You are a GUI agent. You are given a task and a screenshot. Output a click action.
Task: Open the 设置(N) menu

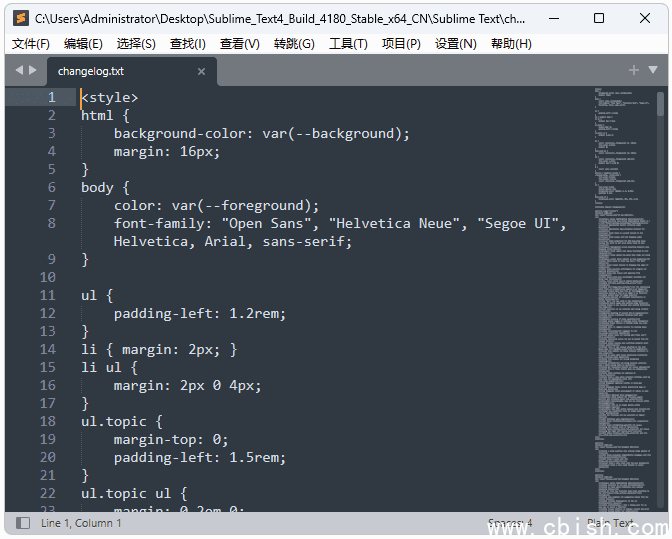pyautogui.click(x=455, y=44)
